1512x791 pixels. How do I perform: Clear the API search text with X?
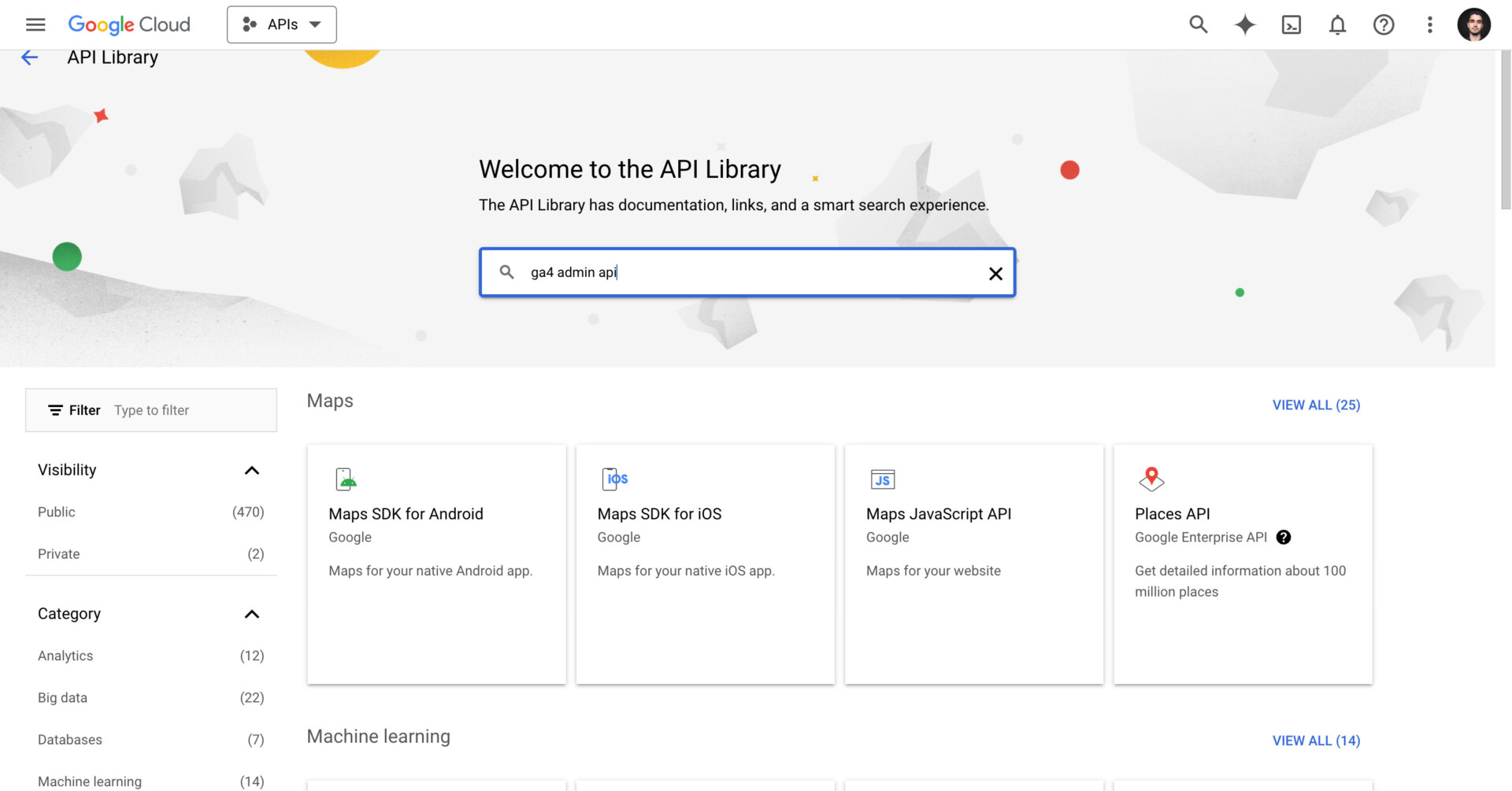995,273
